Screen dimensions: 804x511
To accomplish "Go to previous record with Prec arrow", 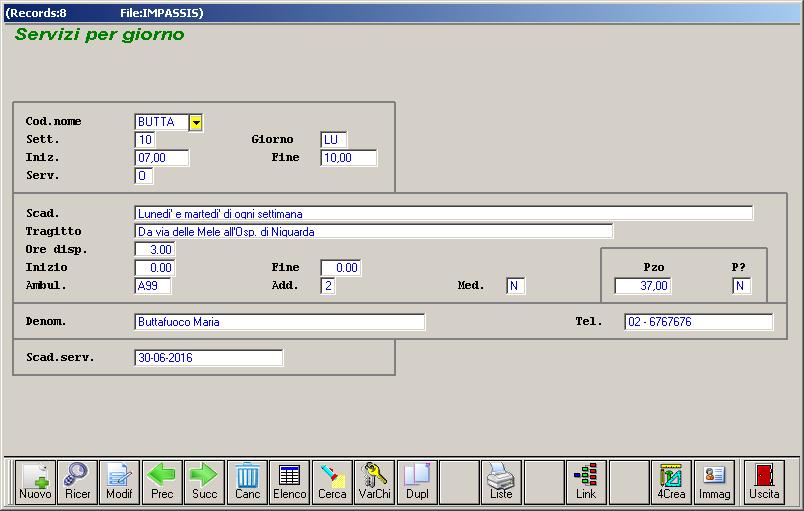I will [162, 482].
